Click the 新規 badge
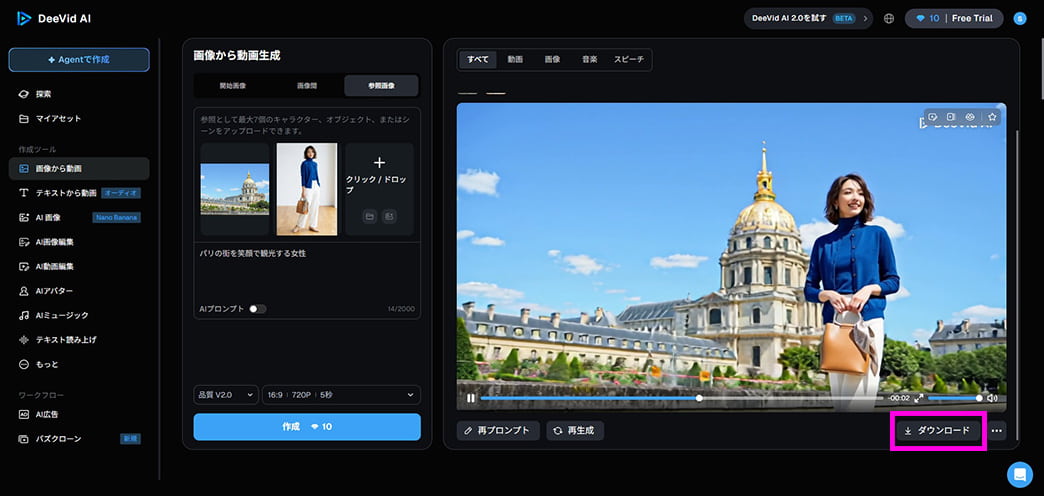This screenshot has width=1044, height=496. (130, 439)
